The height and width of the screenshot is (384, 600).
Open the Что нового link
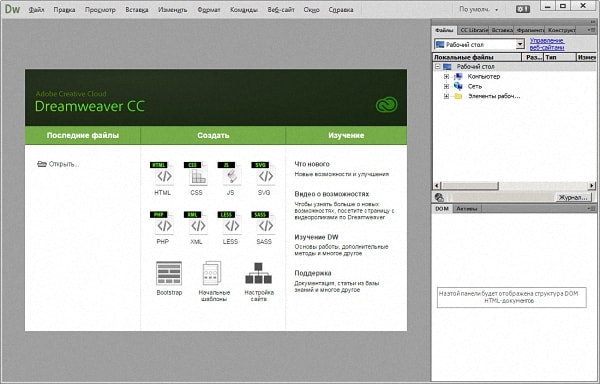tap(312, 164)
